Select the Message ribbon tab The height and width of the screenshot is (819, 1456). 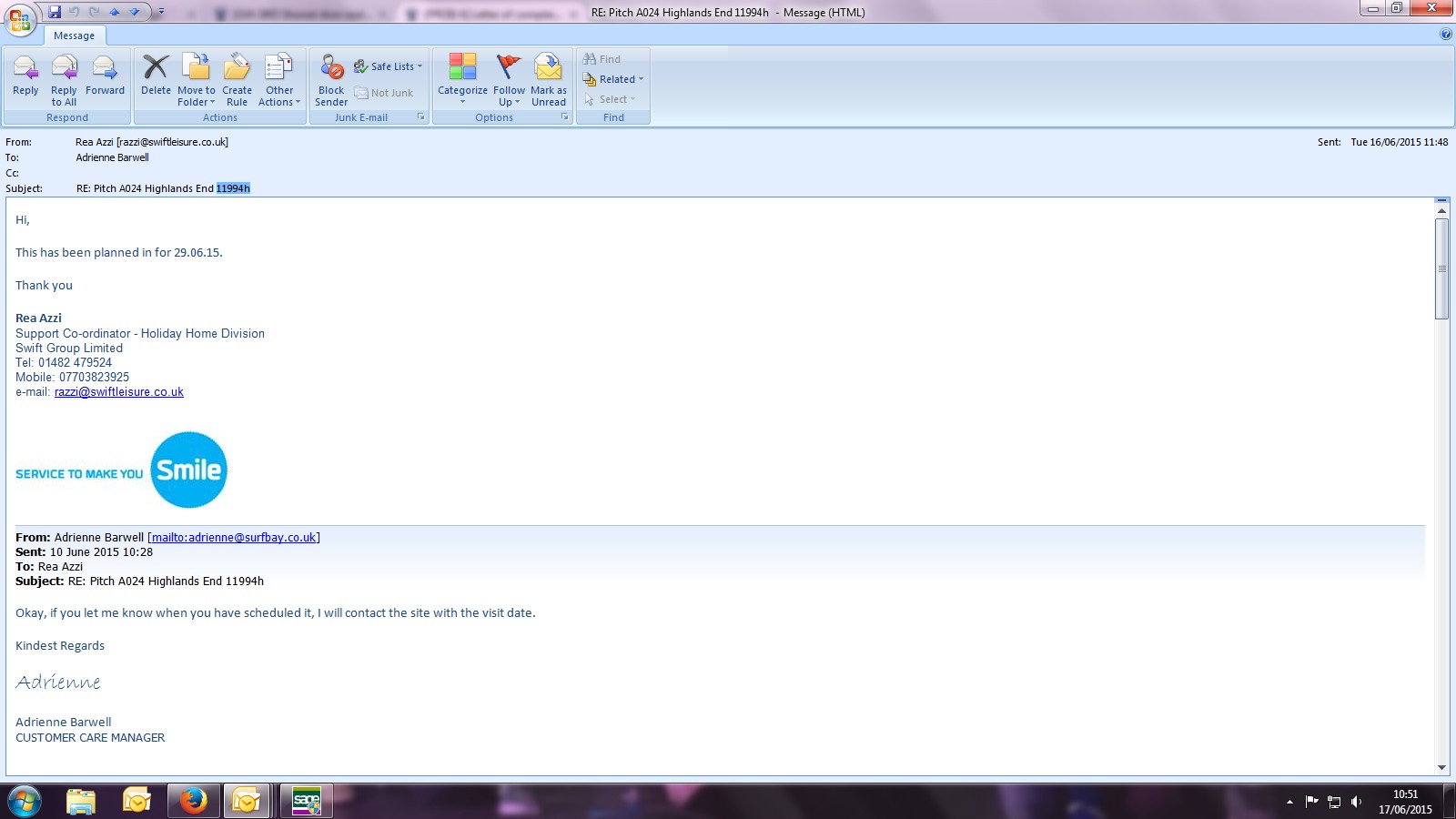tap(74, 35)
